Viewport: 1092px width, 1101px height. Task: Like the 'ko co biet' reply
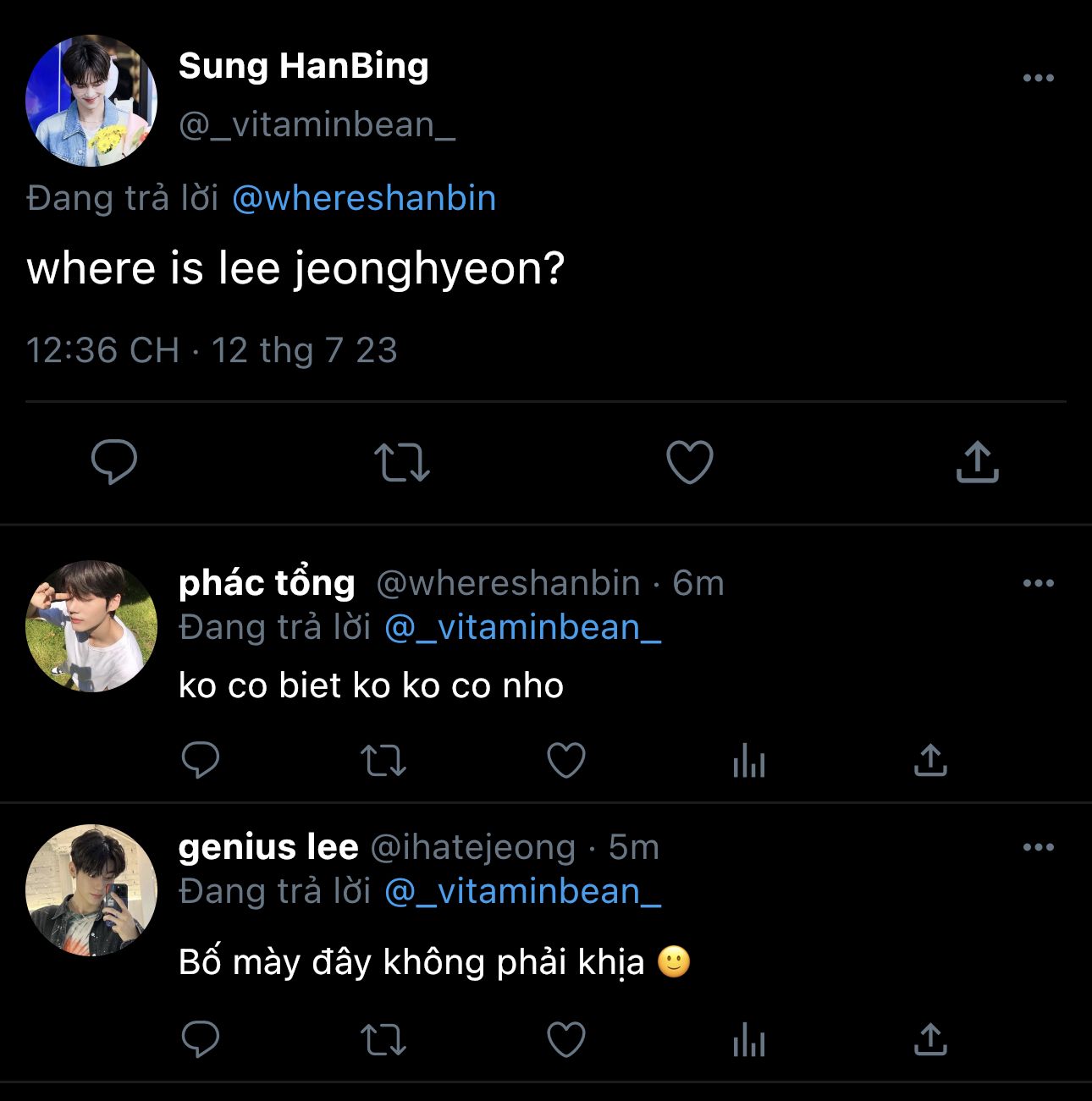click(566, 760)
